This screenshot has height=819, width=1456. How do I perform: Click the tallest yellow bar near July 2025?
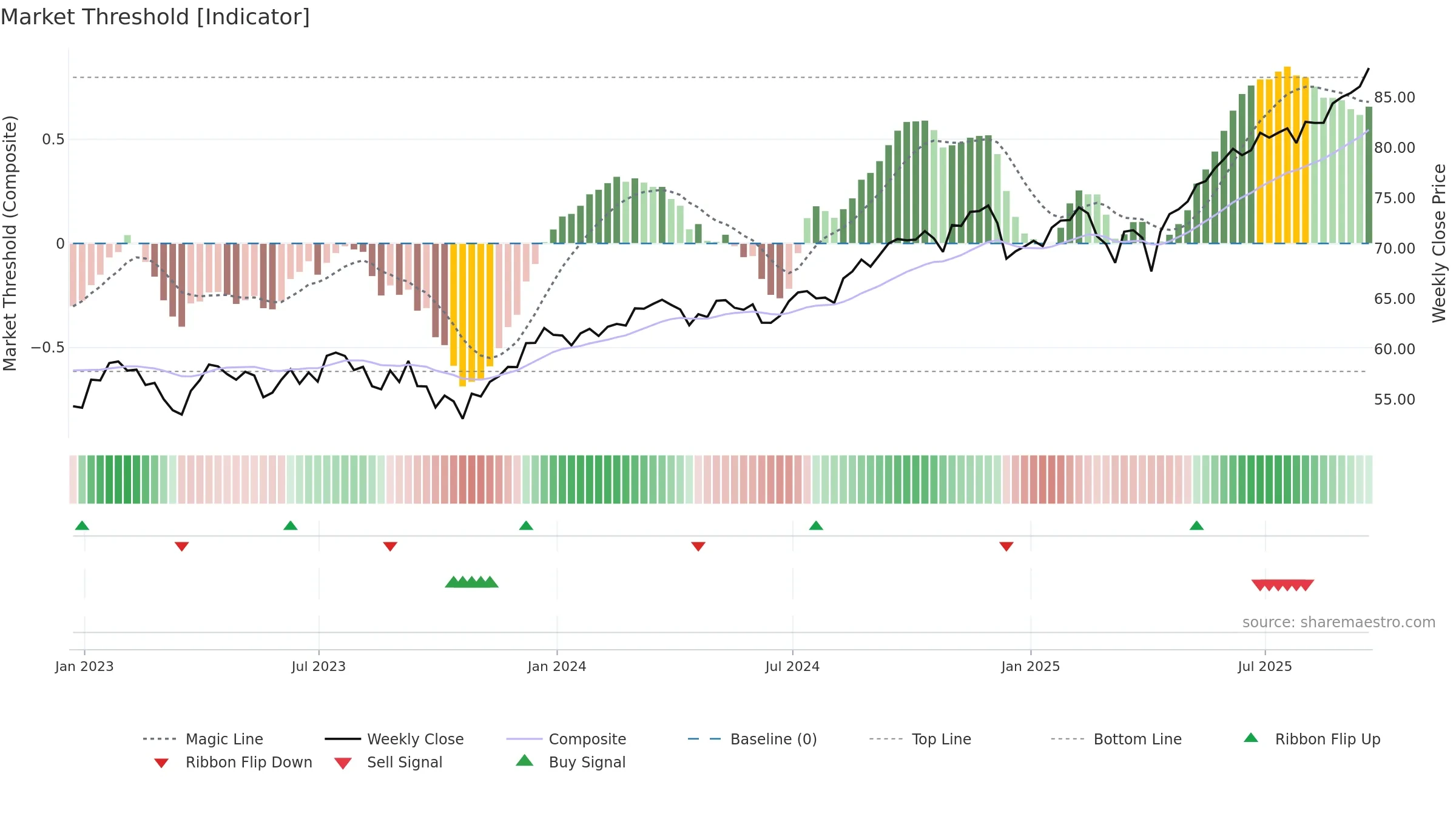click(1287, 155)
